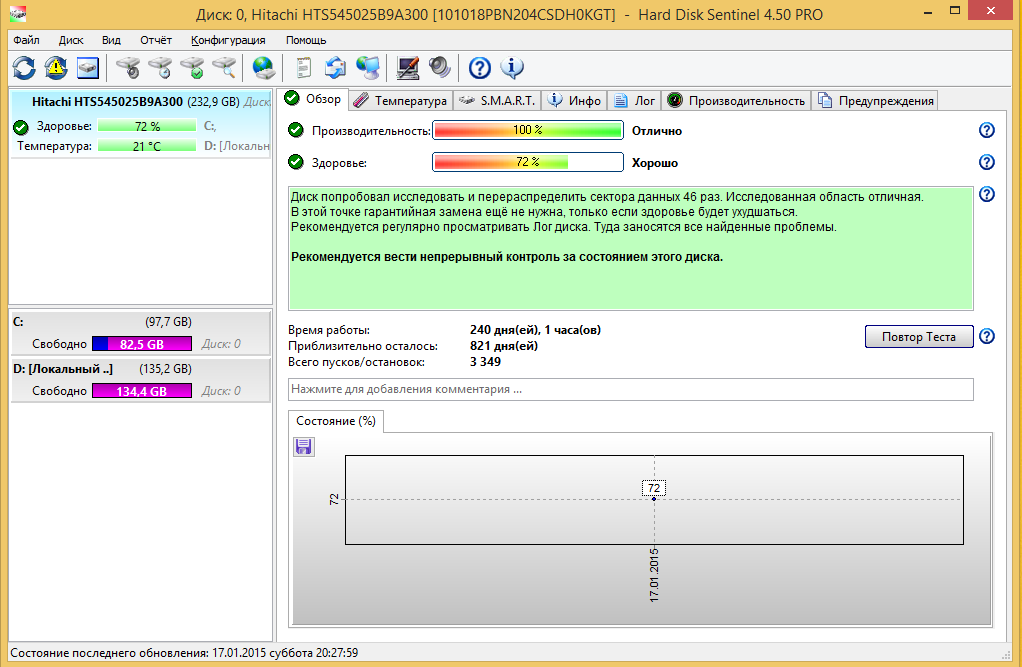1022x667 pixels.
Task: Maximize the Hard Disk Sentinel window
Action: [955, 11]
